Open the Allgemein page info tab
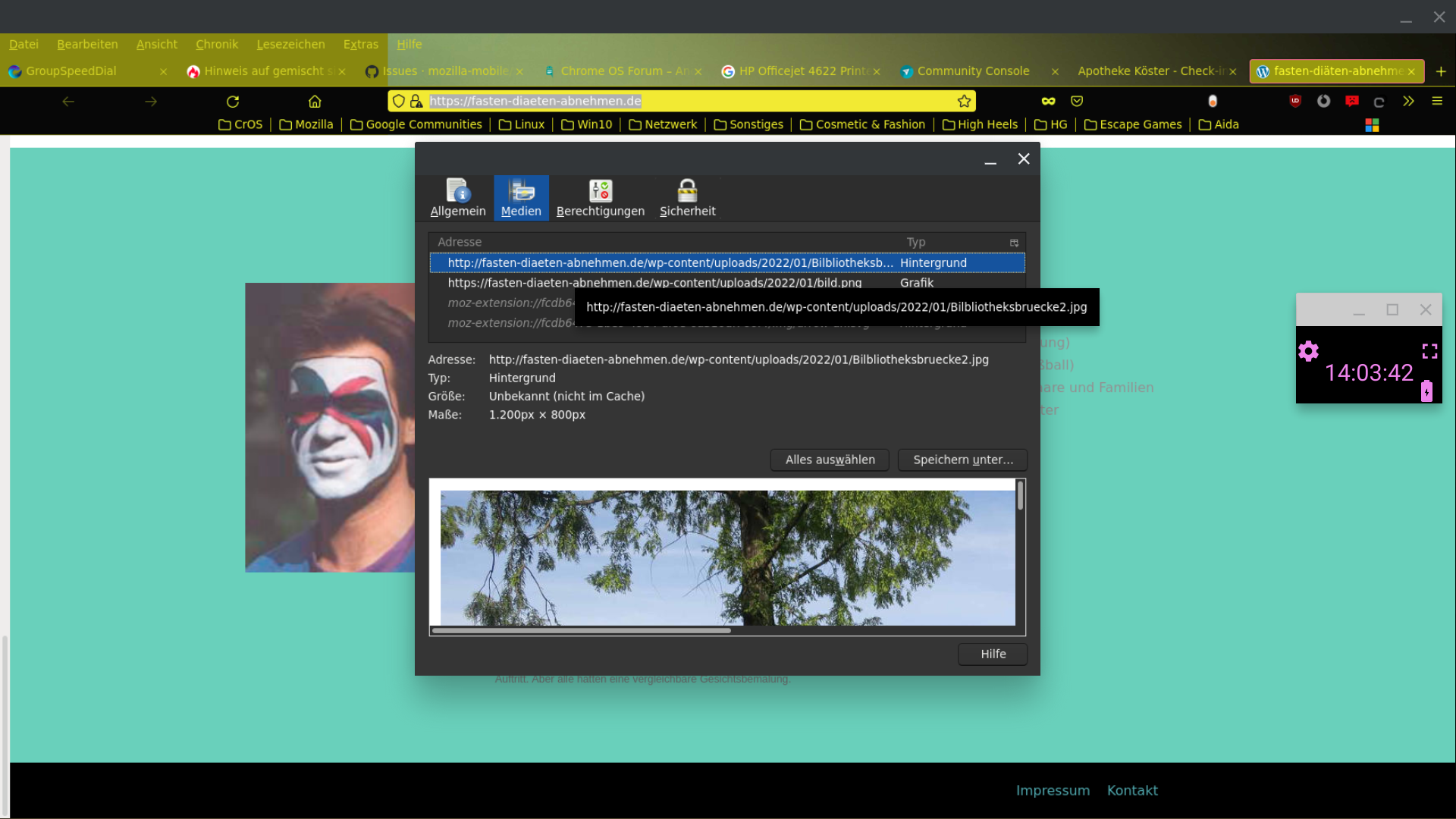The image size is (1456, 819). pyautogui.click(x=457, y=198)
